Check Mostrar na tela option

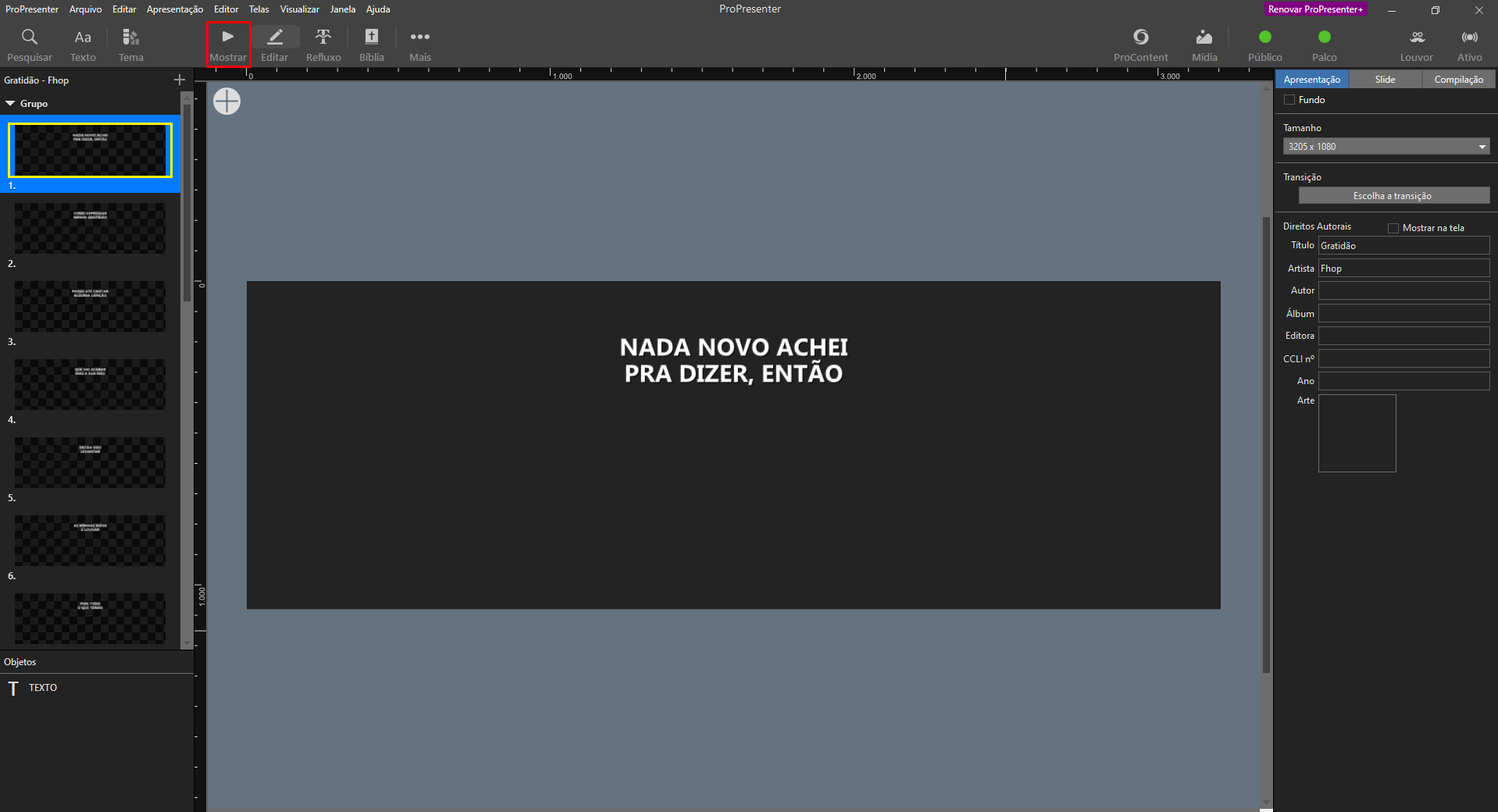(x=1393, y=228)
